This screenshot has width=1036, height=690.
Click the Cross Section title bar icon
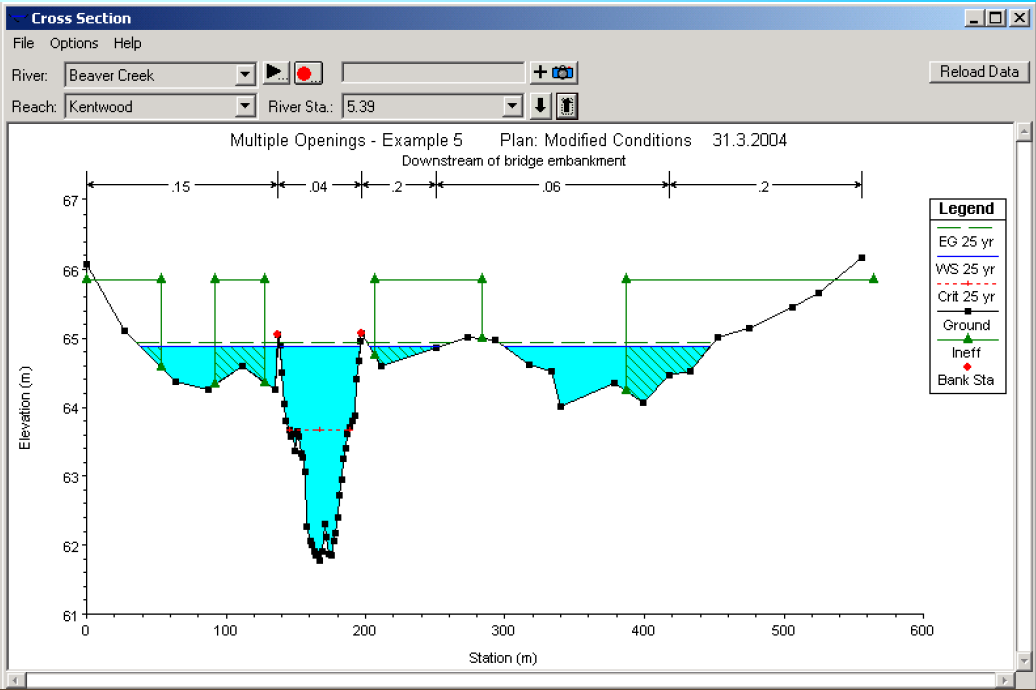(x=18, y=18)
